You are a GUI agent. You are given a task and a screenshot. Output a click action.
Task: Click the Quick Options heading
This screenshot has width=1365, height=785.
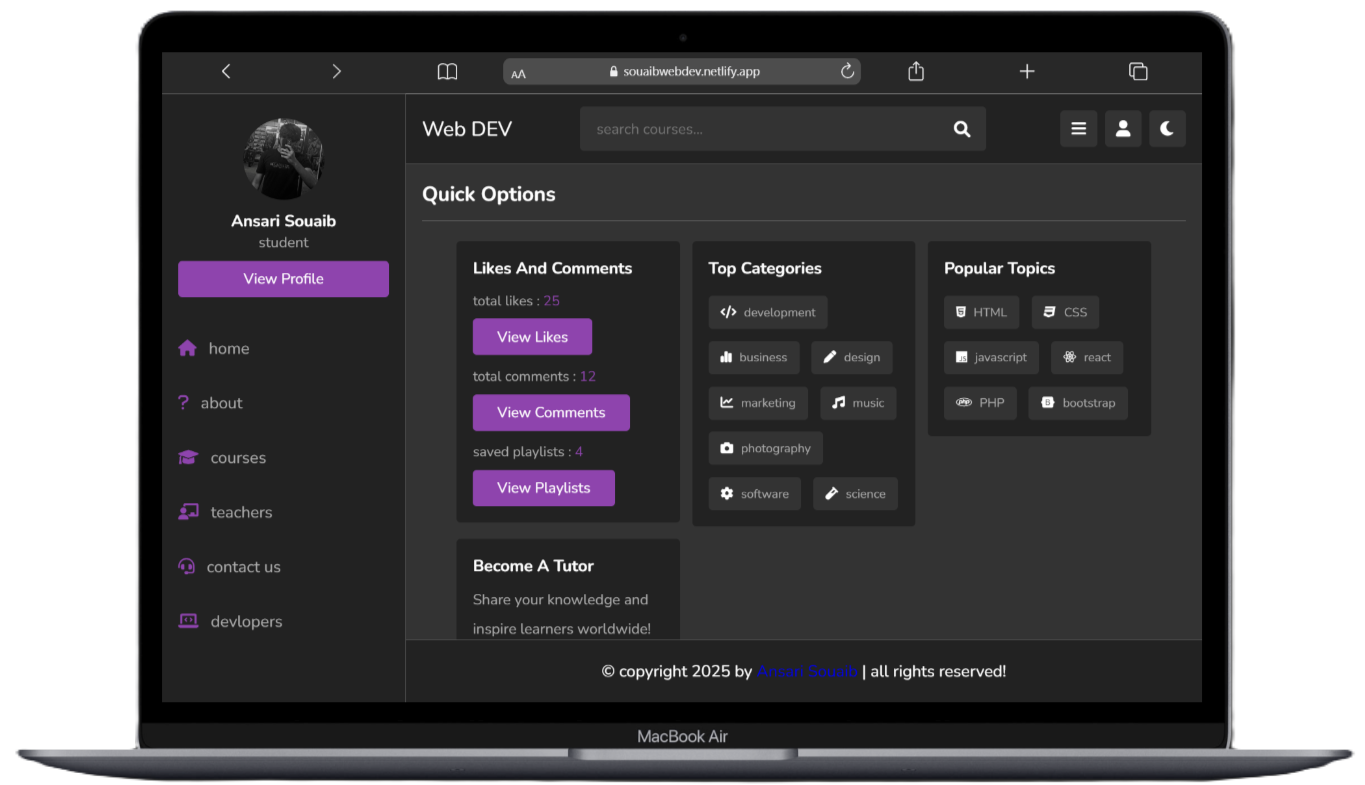(489, 194)
